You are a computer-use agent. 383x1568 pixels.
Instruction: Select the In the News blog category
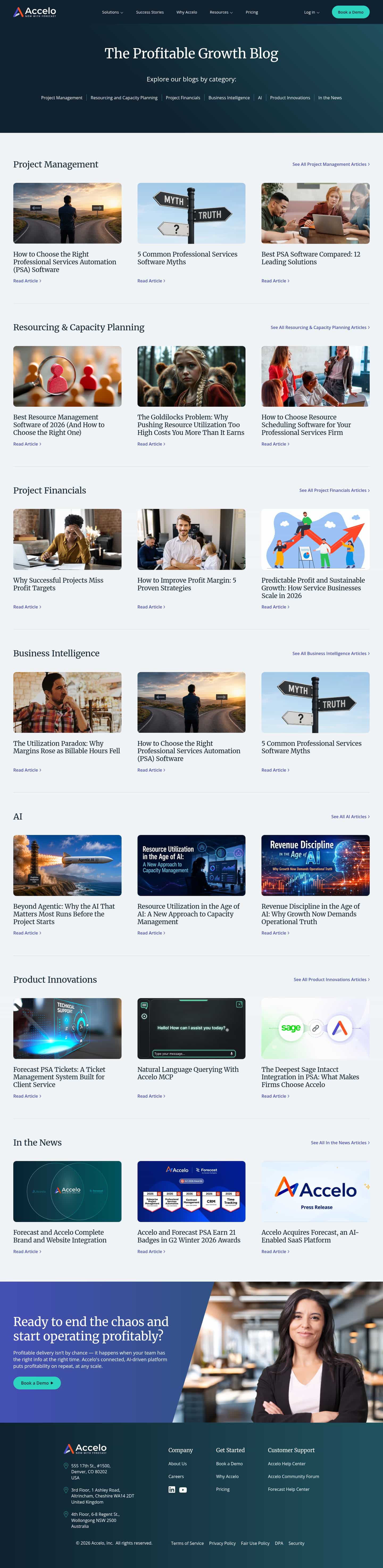(x=330, y=97)
